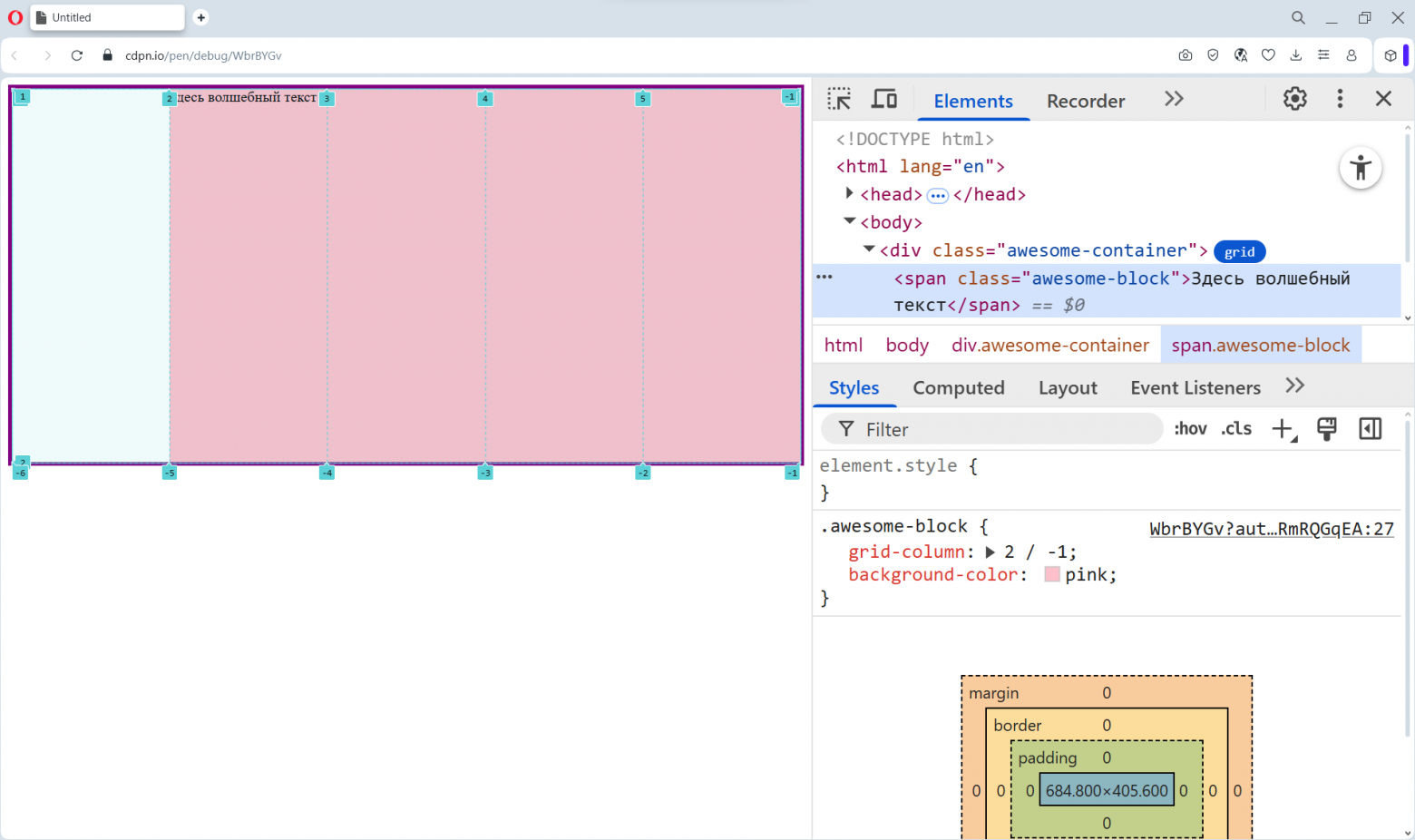Switch to the Computed tab
The height and width of the screenshot is (840, 1415).
click(959, 387)
